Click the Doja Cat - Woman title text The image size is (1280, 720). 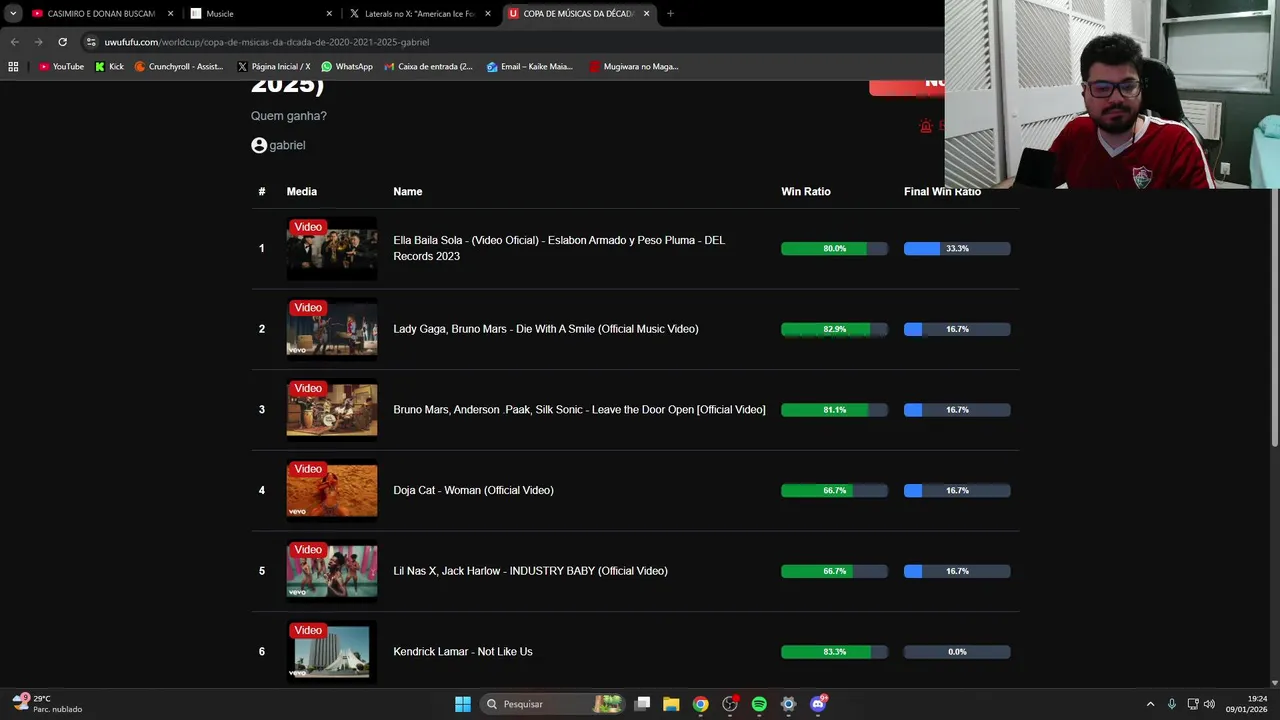tap(473, 490)
